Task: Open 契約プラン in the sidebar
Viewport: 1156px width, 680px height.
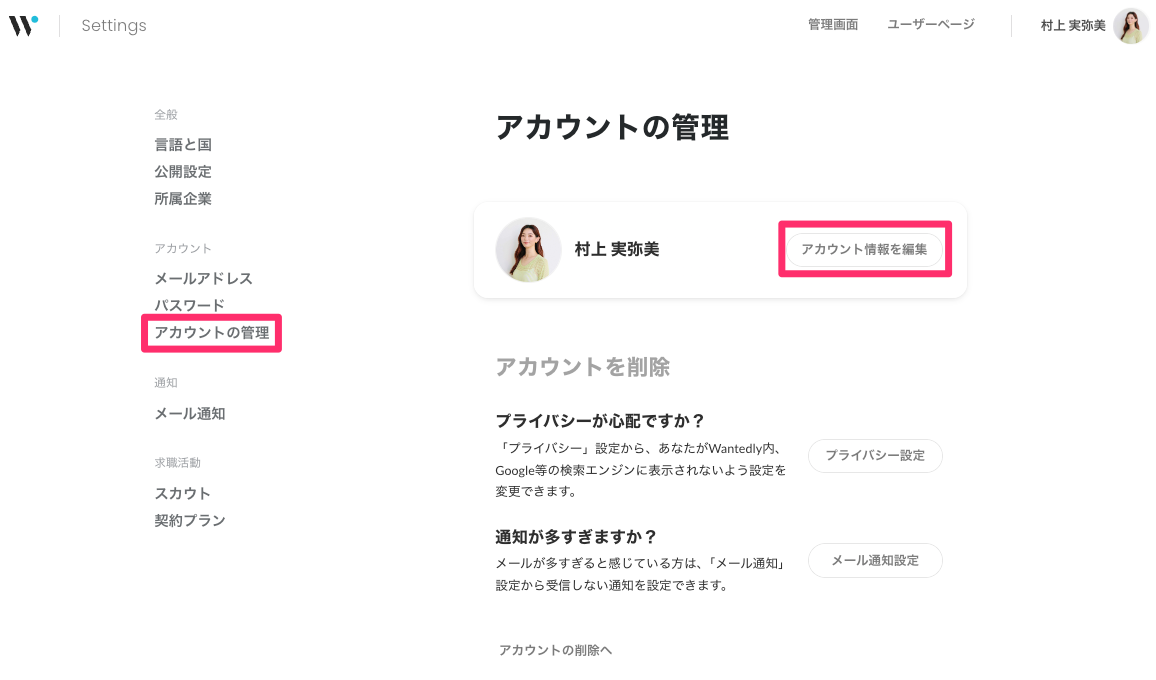Action: 190,521
